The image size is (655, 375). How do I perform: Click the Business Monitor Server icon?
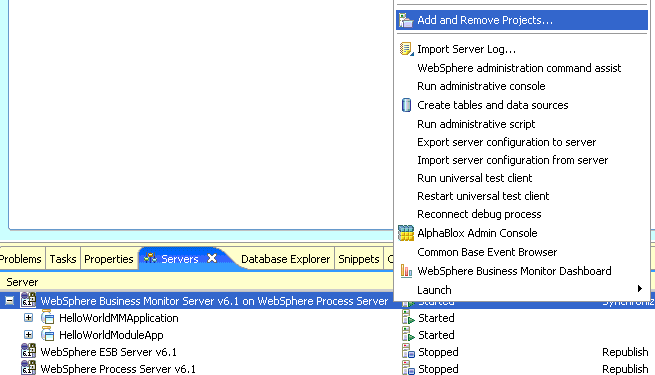(28, 300)
